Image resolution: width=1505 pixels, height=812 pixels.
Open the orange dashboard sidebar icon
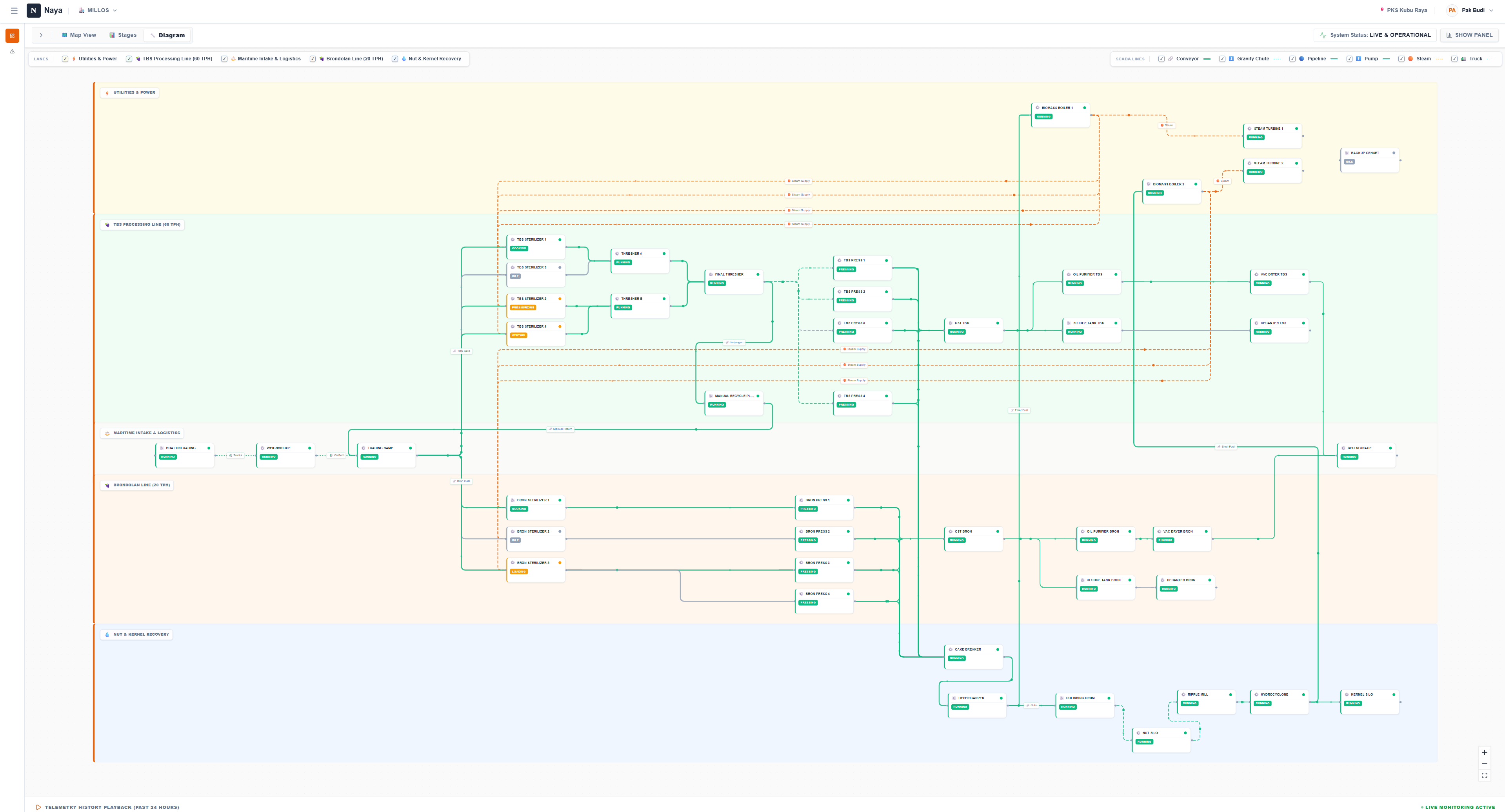pyautogui.click(x=12, y=36)
